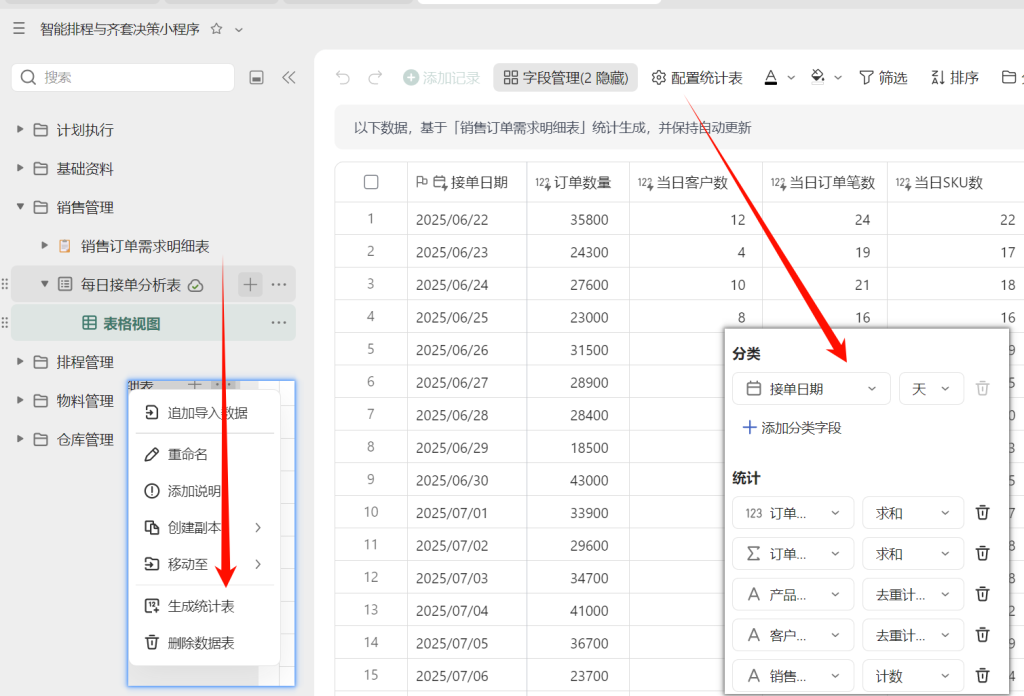Open 创建副本 submenu
This screenshot has height=696, width=1024.
click(204, 527)
